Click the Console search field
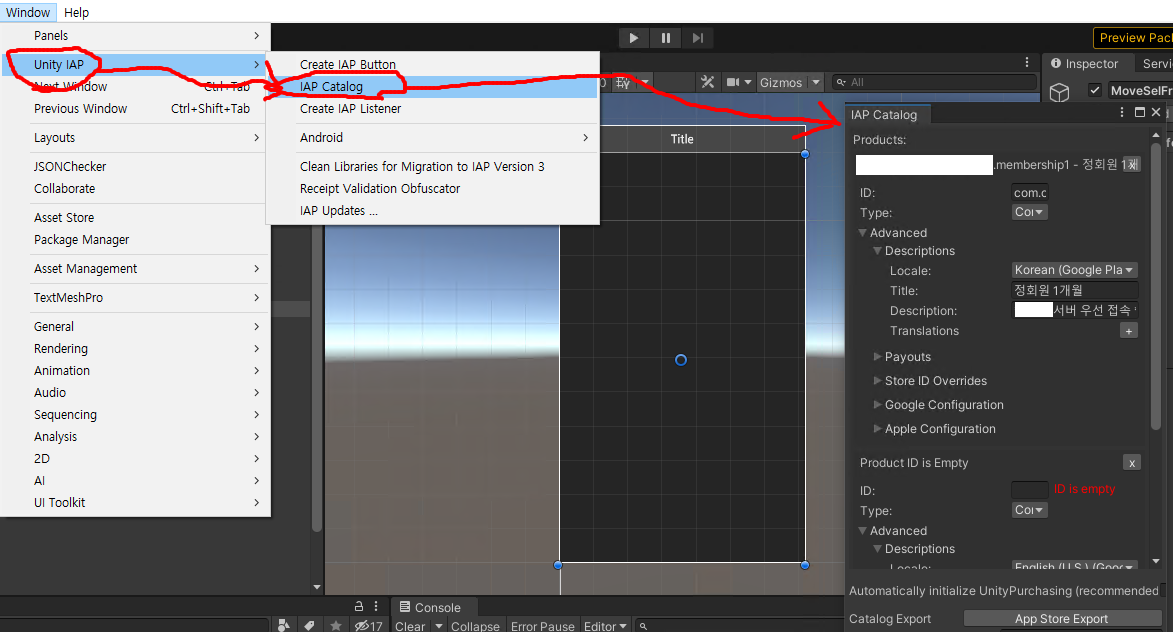Viewport: 1173px width, 632px height. point(739,626)
